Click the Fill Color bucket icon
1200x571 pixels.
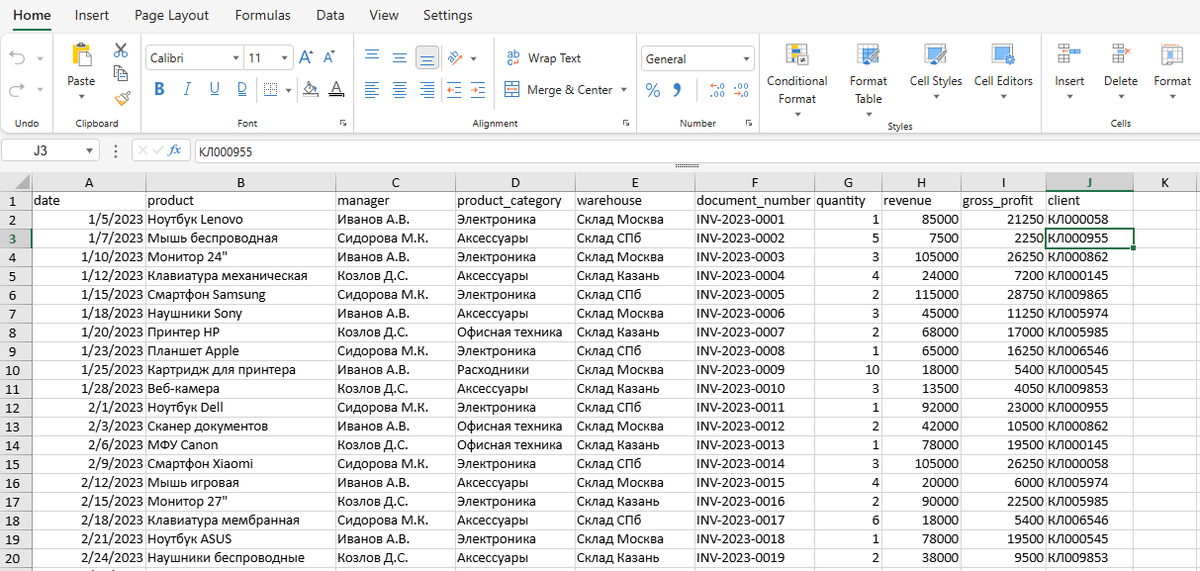tap(310, 89)
